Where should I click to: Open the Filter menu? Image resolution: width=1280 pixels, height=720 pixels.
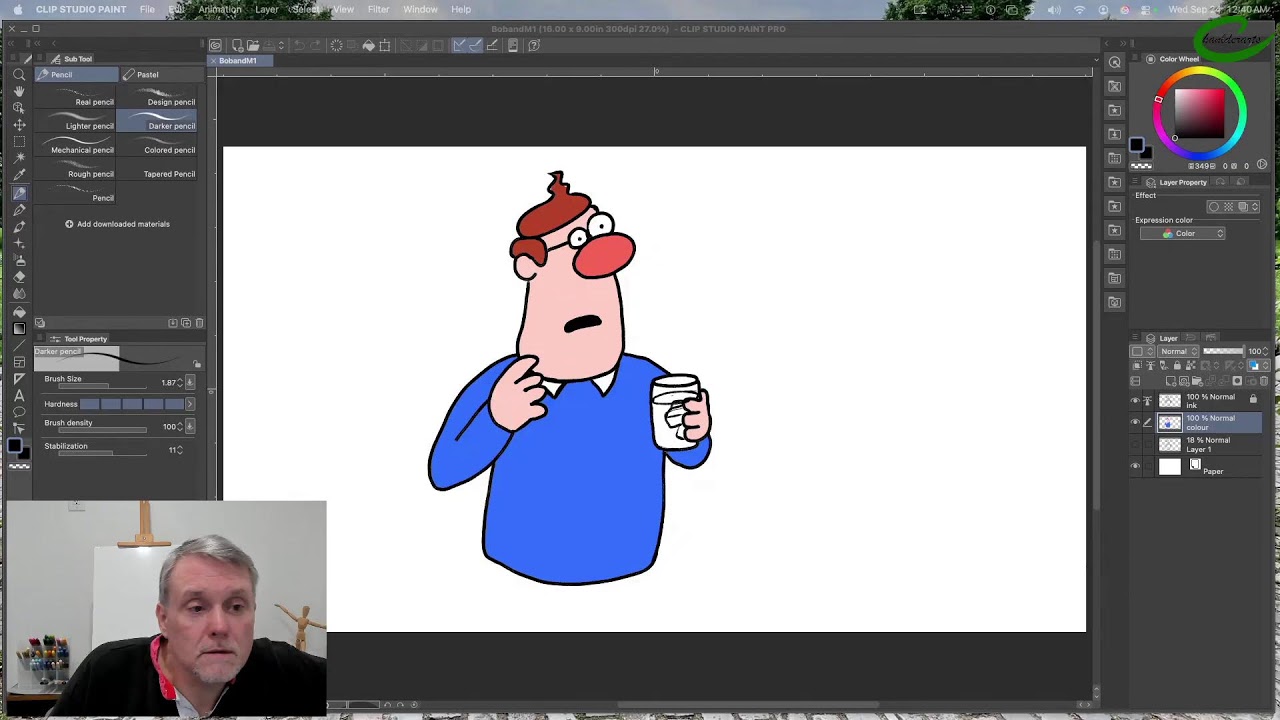pyautogui.click(x=378, y=9)
